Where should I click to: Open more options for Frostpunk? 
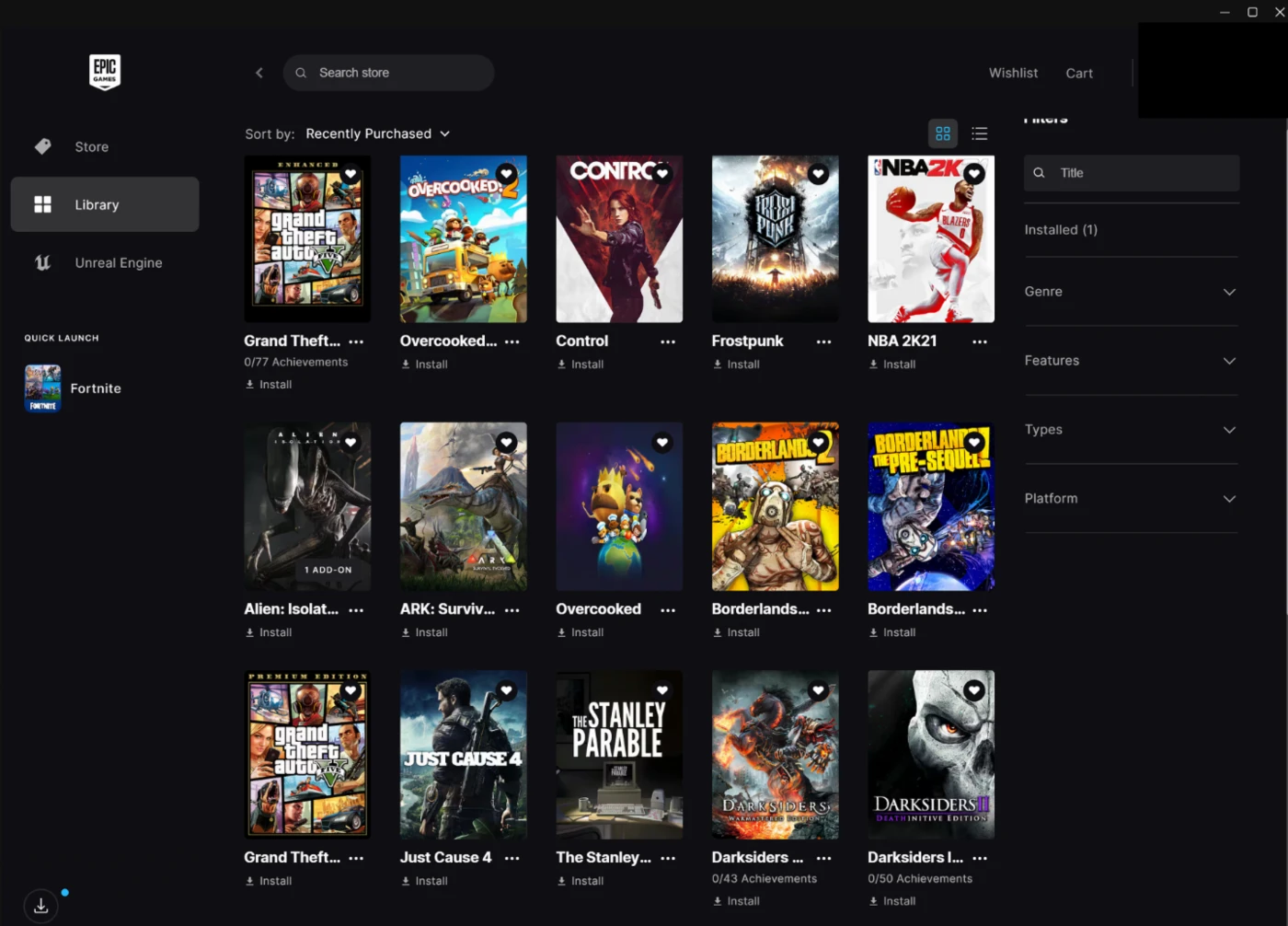(x=823, y=341)
